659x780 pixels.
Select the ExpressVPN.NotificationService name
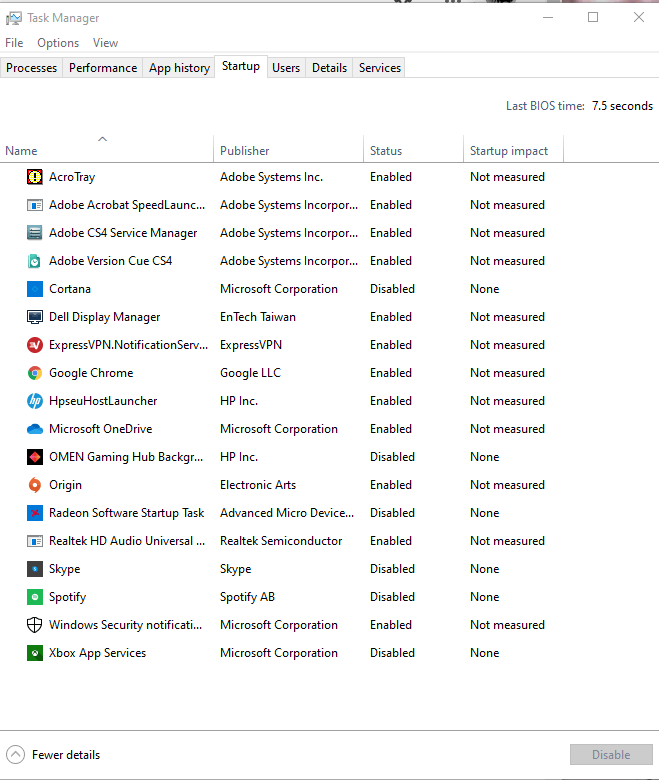point(128,345)
